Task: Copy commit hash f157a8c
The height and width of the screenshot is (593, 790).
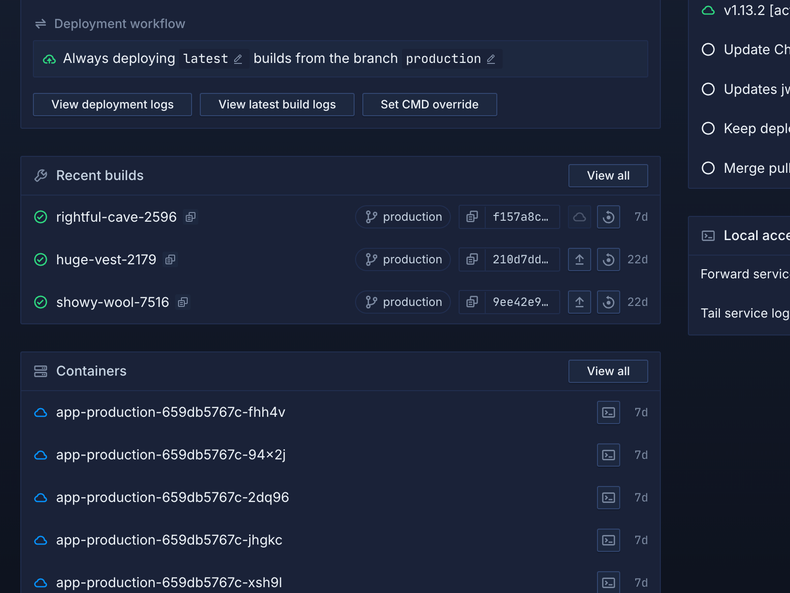Action: [x=472, y=217]
